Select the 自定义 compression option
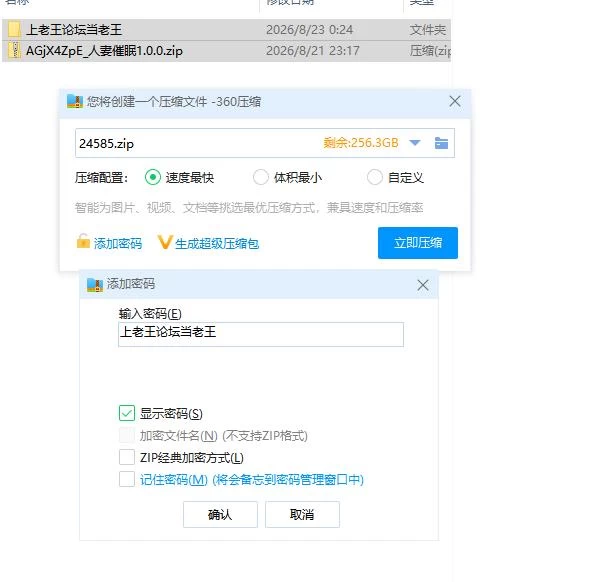This screenshot has width=595, height=582. (x=375, y=177)
